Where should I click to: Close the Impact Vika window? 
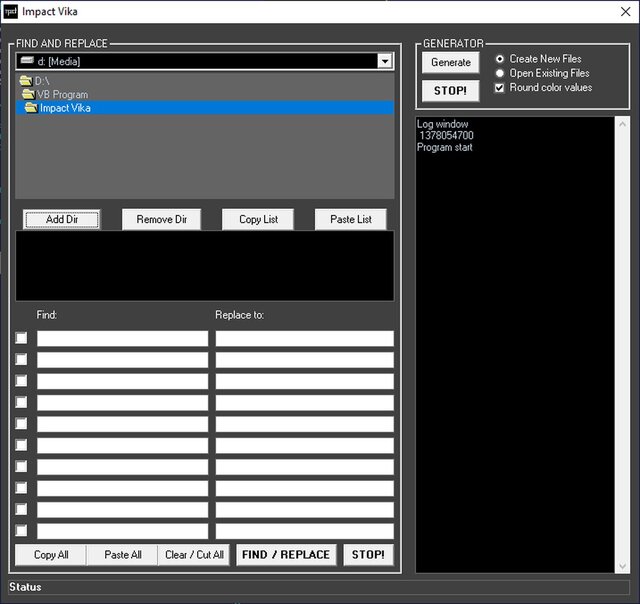click(x=611, y=12)
